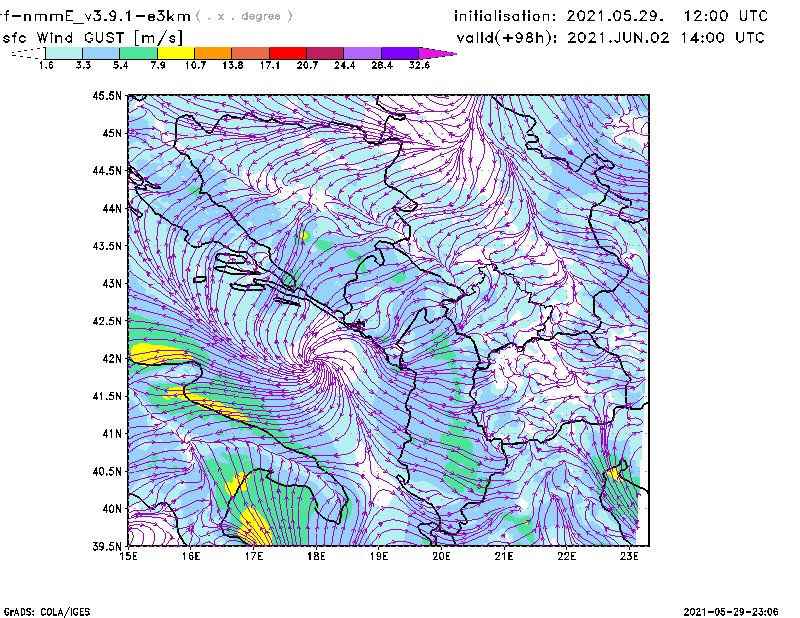Click the 16E longitude label
The width and height of the screenshot is (800, 618).
[x=191, y=556]
